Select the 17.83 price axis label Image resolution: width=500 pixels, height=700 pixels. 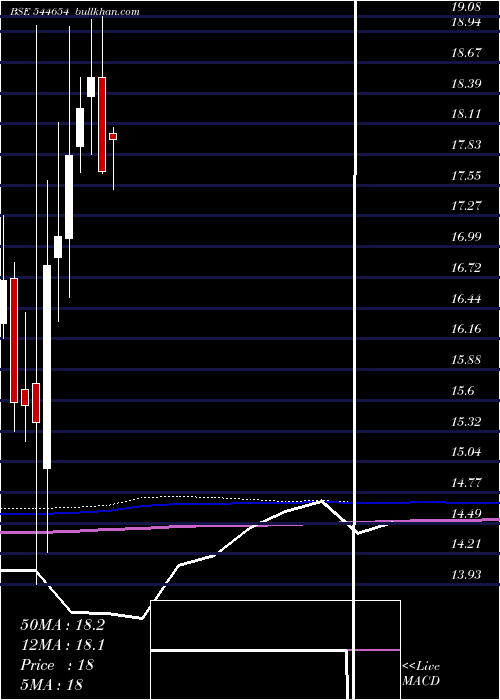click(466, 145)
